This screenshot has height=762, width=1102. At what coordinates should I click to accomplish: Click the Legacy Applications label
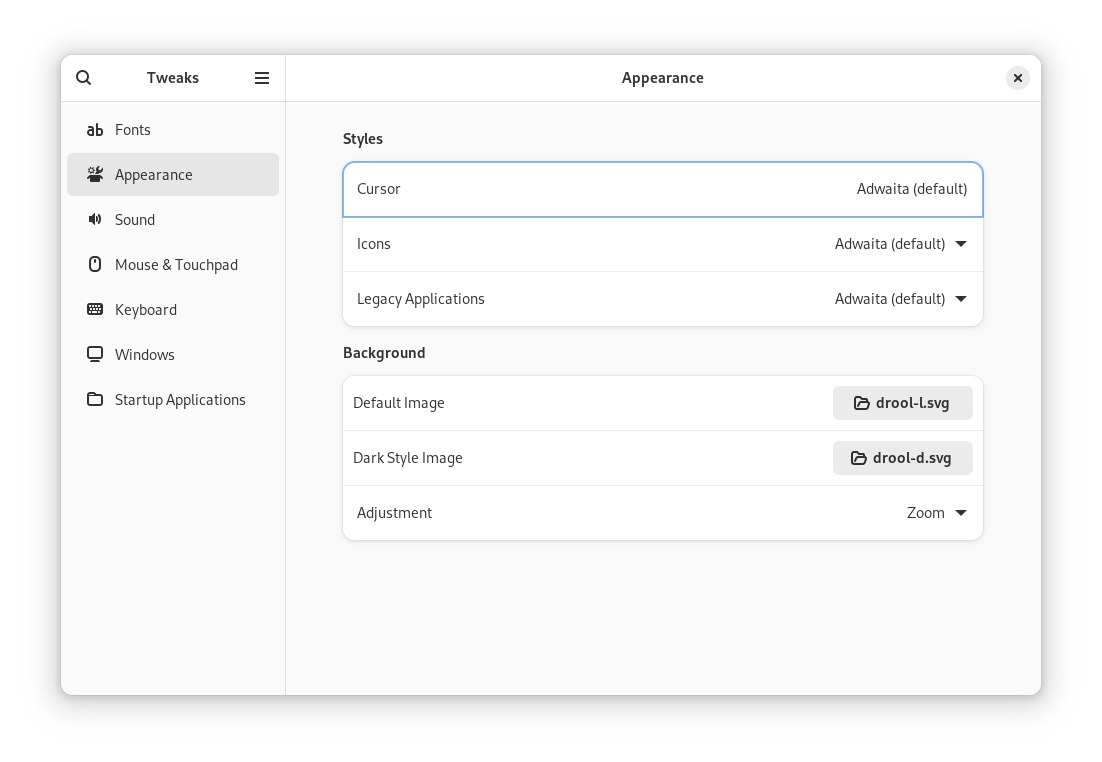[420, 299]
